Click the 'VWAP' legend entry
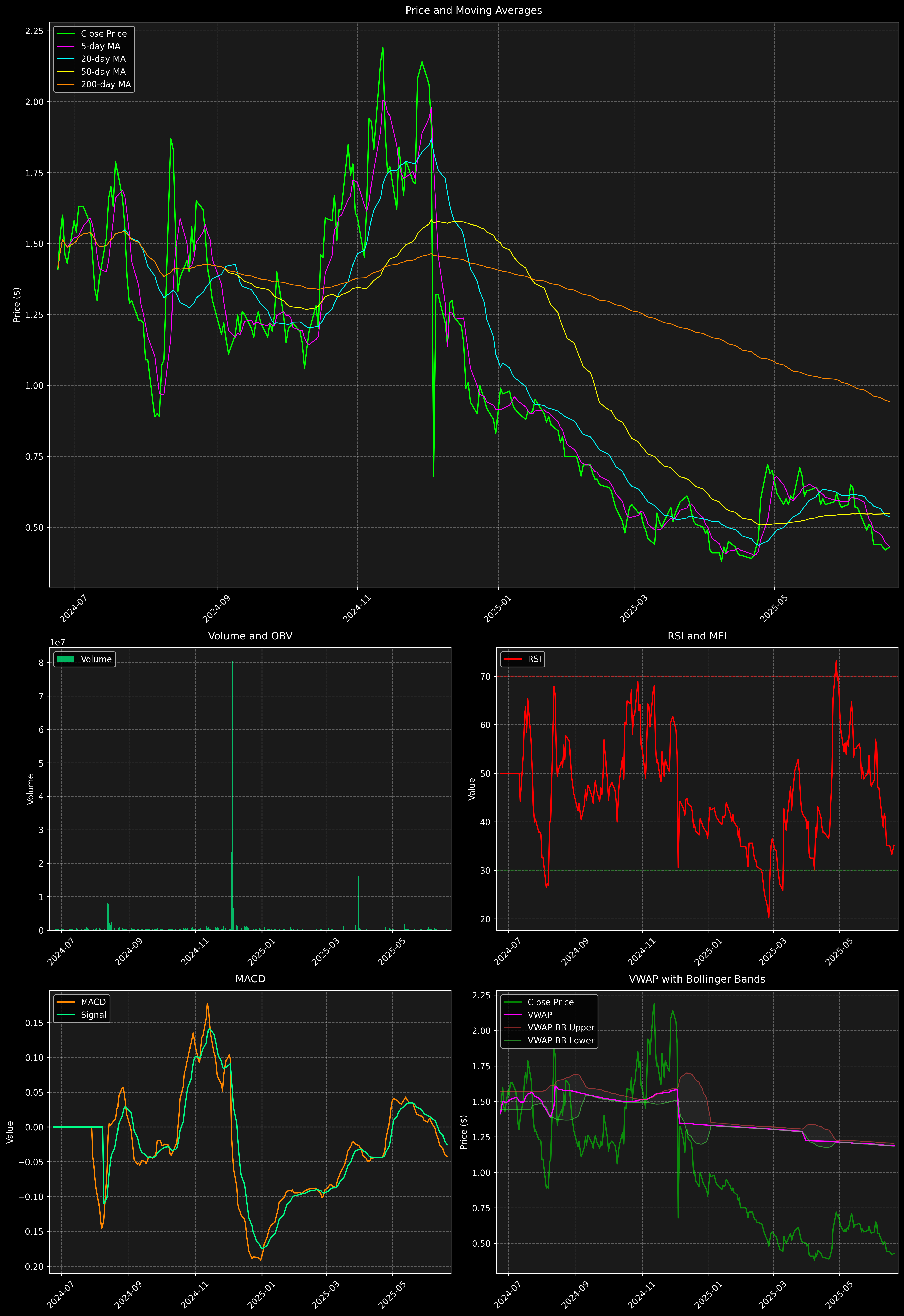The width and height of the screenshot is (904, 1316). tap(540, 1015)
